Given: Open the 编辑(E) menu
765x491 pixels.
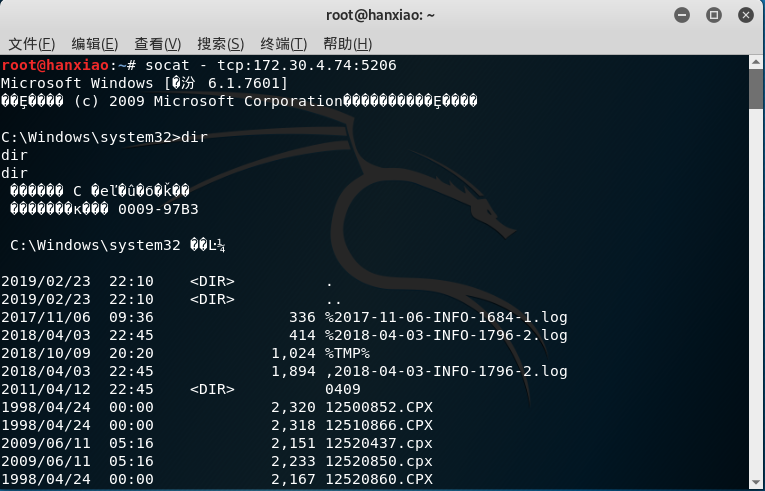Looking at the screenshot, I should click(95, 44).
